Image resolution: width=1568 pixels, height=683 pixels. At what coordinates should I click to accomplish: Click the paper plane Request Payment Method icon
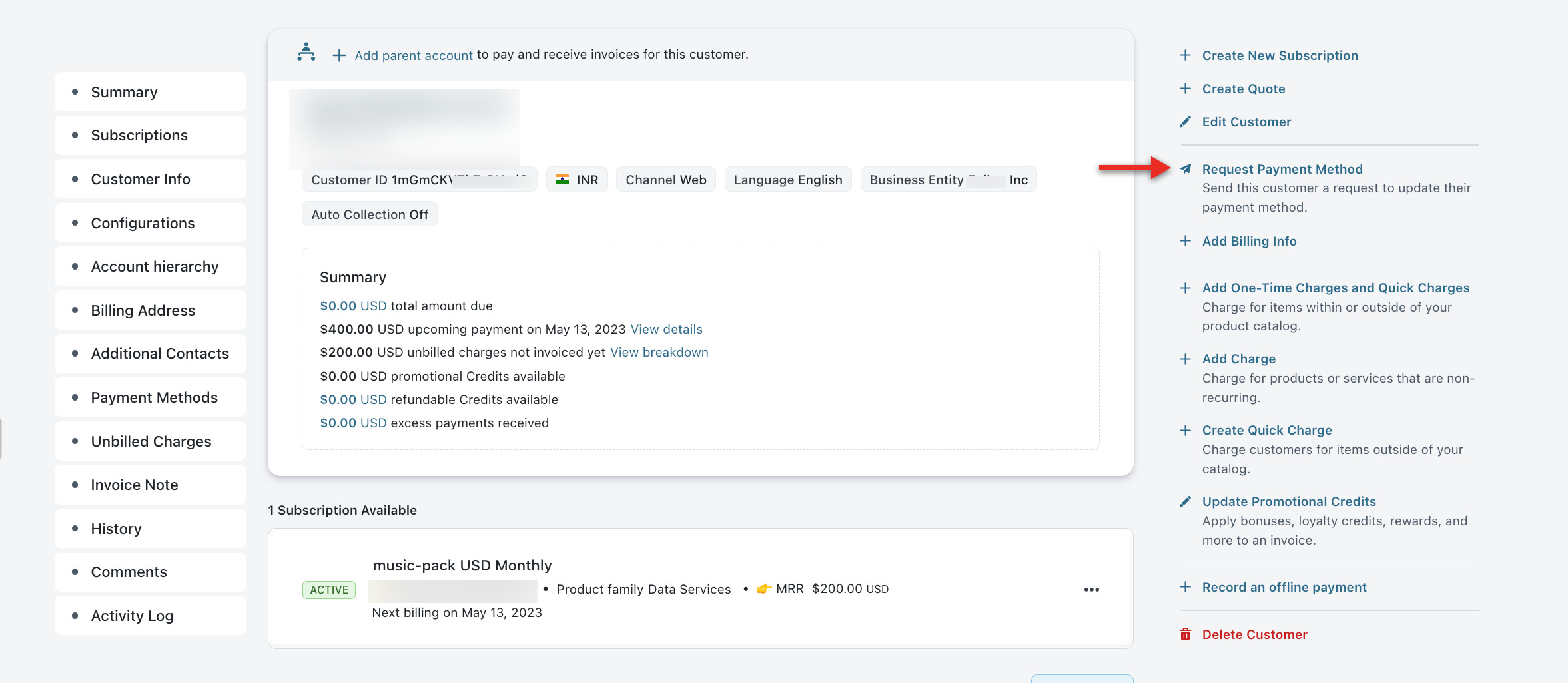(1185, 169)
